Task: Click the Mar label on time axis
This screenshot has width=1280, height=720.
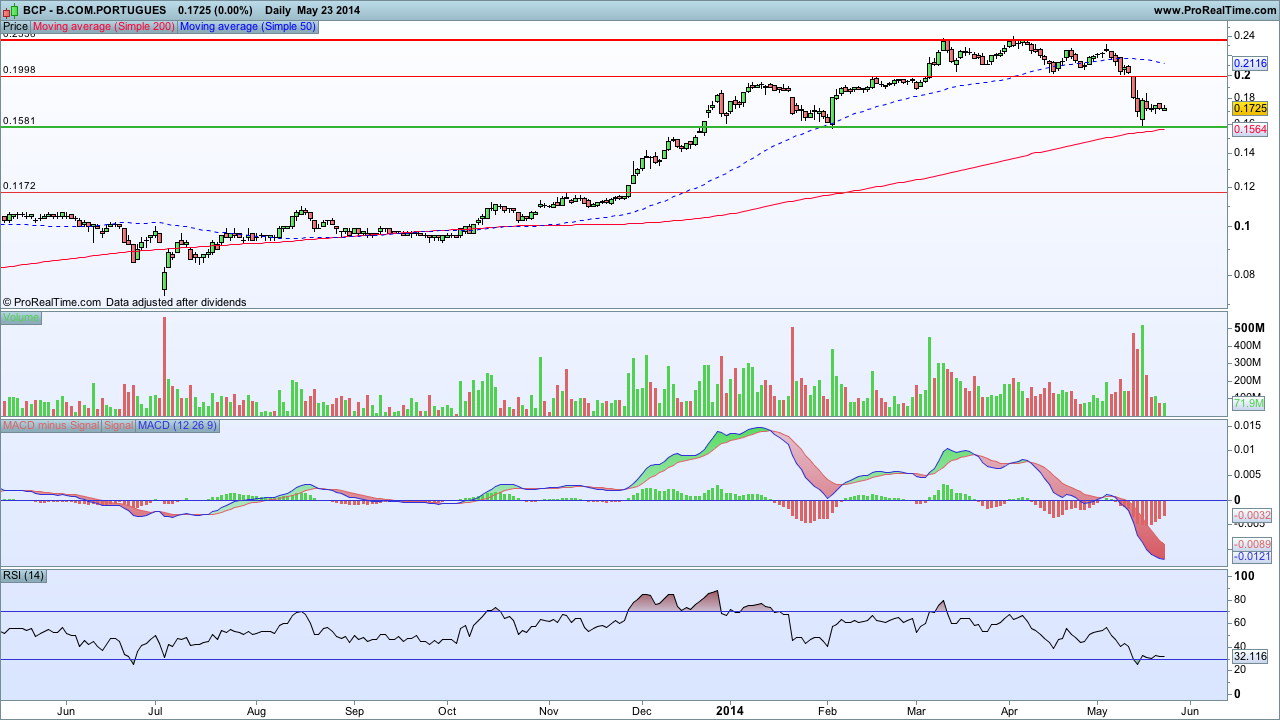Action: tap(917, 711)
